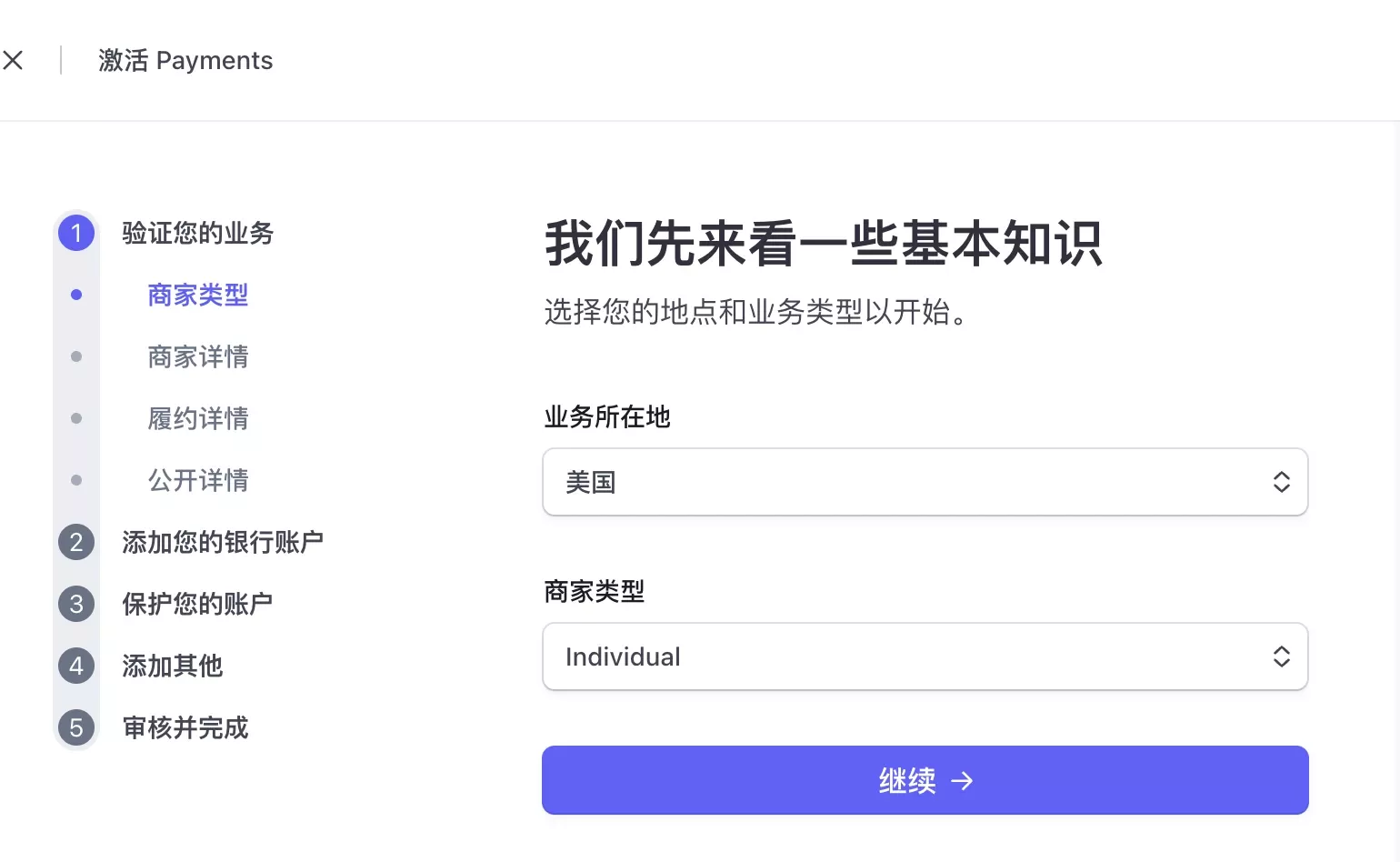The width and height of the screenshot is (1400, 862).
Task: Click the up-down chevron in 美国 dropdown
Action: [1281, 482]
